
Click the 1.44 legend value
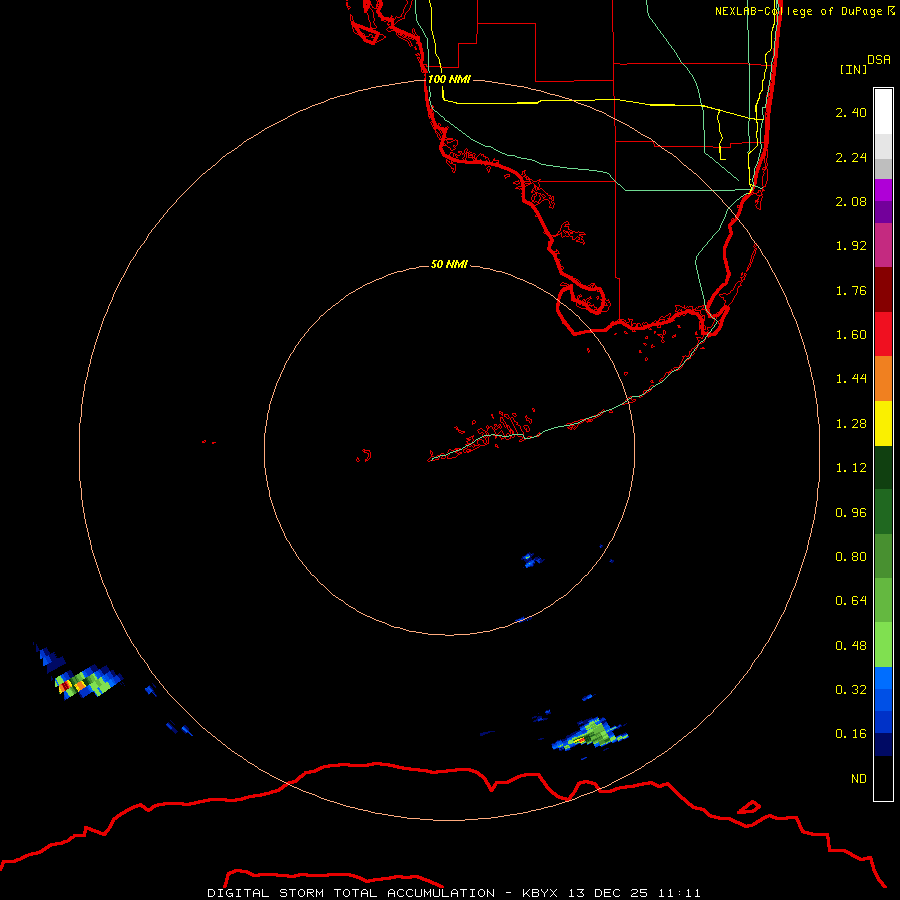click(851, 379)
